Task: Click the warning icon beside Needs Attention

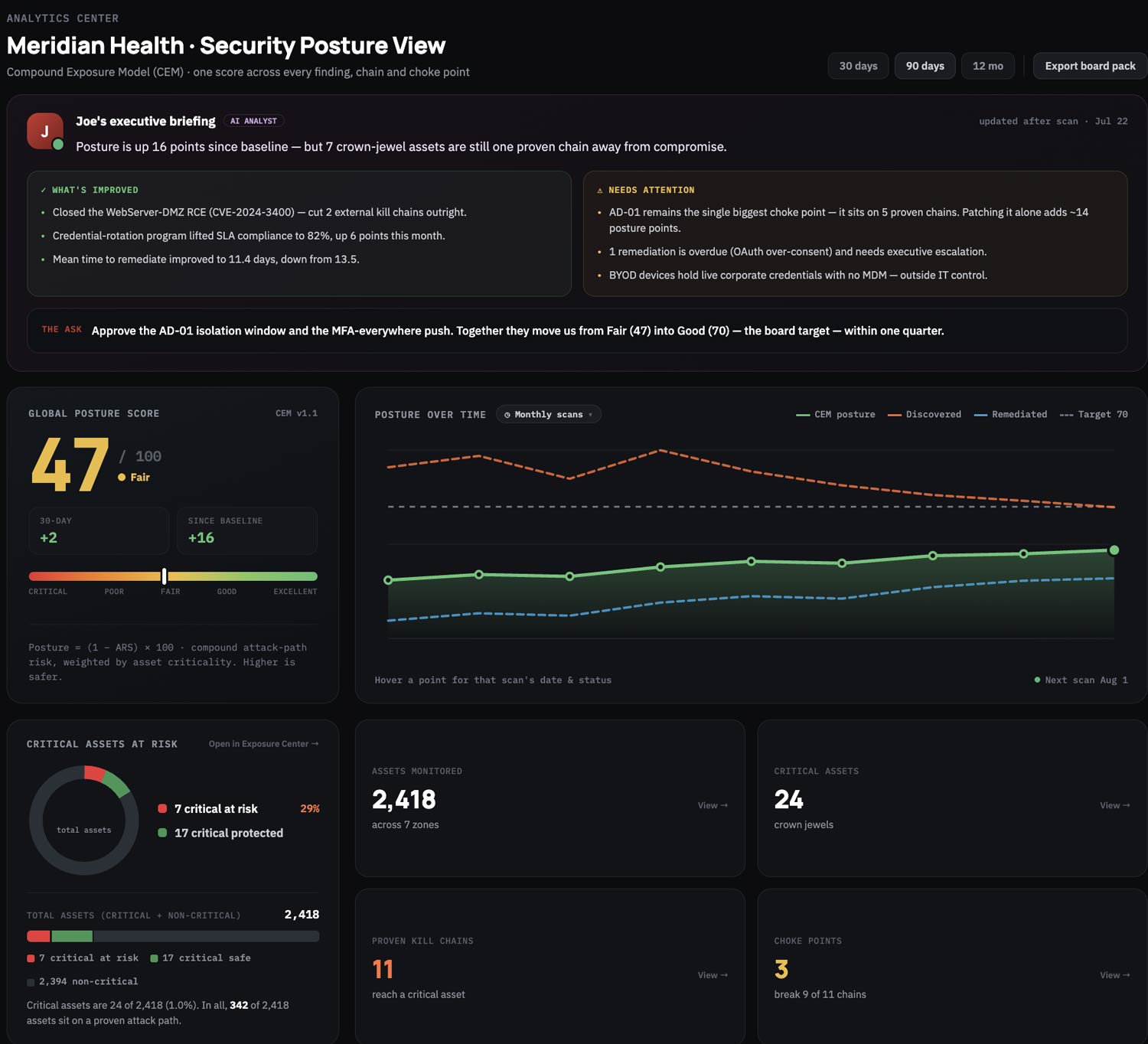Action: click(x=600, y=190)
